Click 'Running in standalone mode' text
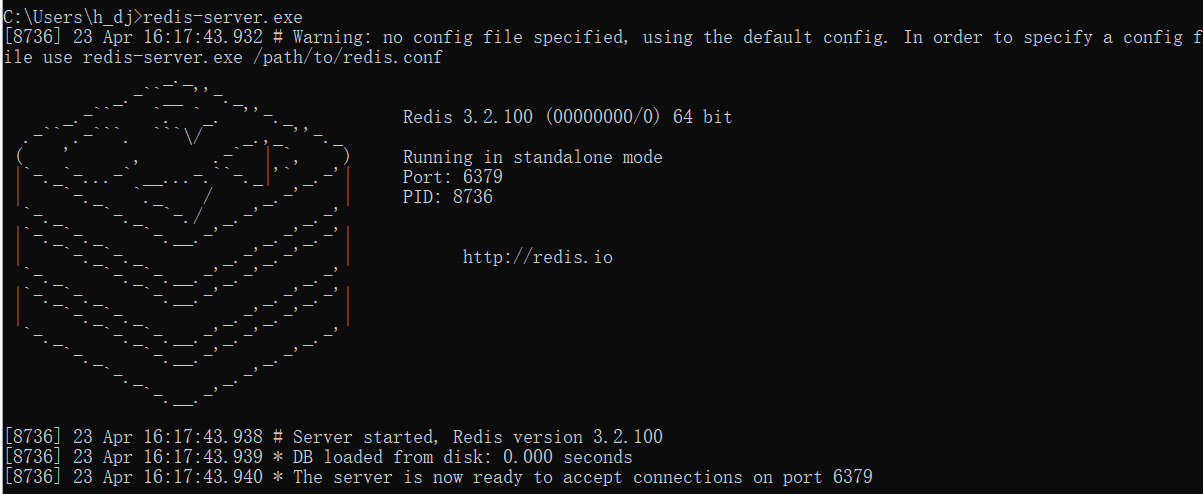 pos(532,157)
